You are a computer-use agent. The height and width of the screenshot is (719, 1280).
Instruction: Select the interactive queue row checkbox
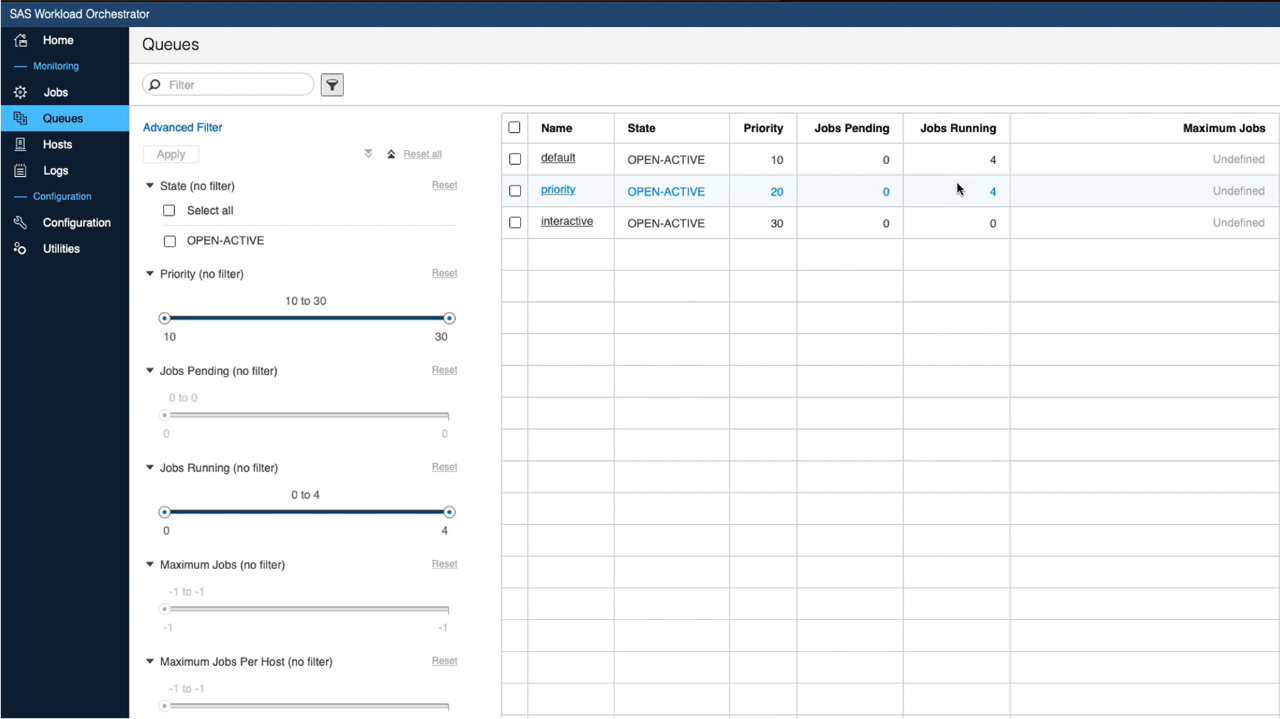pos(515,223)
